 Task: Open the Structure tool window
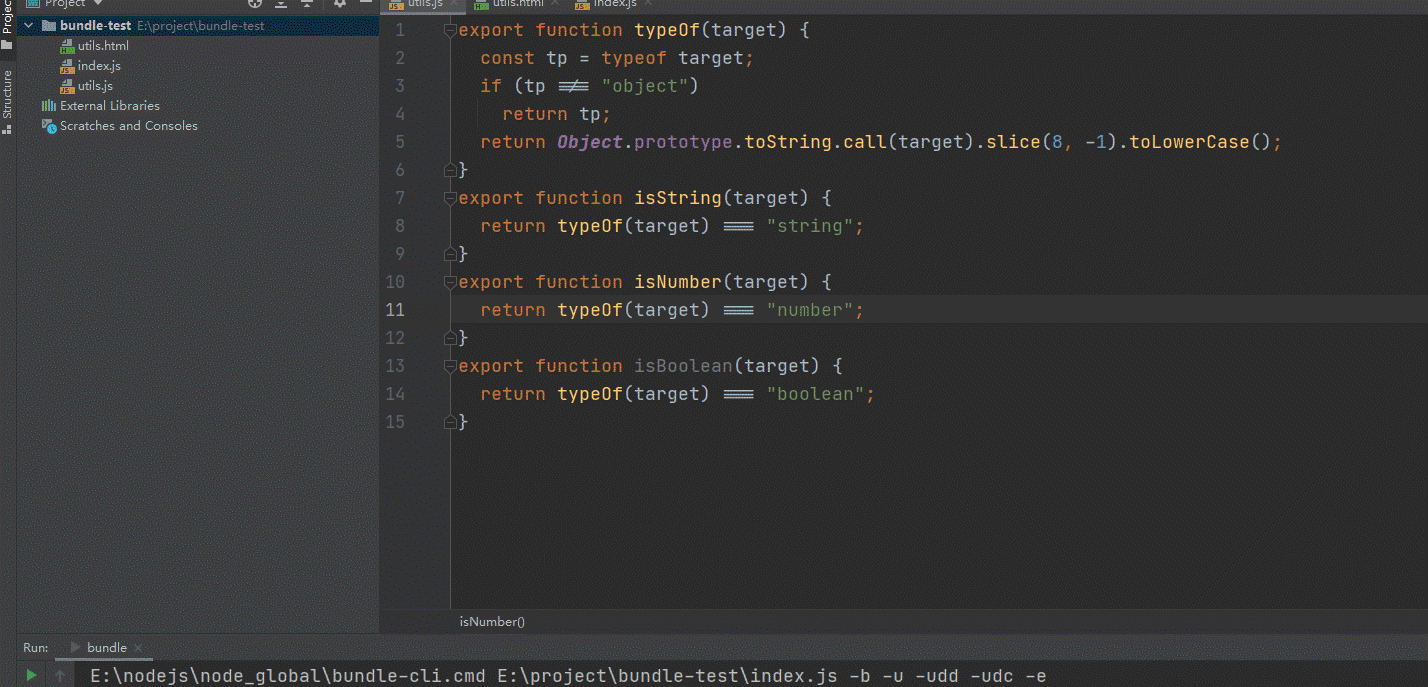[7, 101]
